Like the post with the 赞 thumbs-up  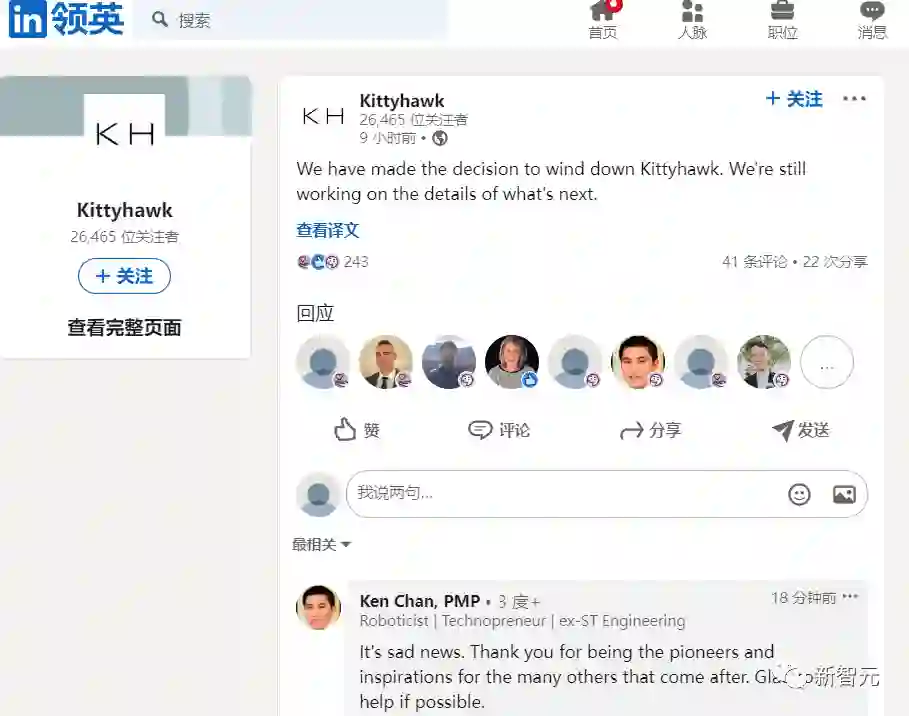[357, 430]
